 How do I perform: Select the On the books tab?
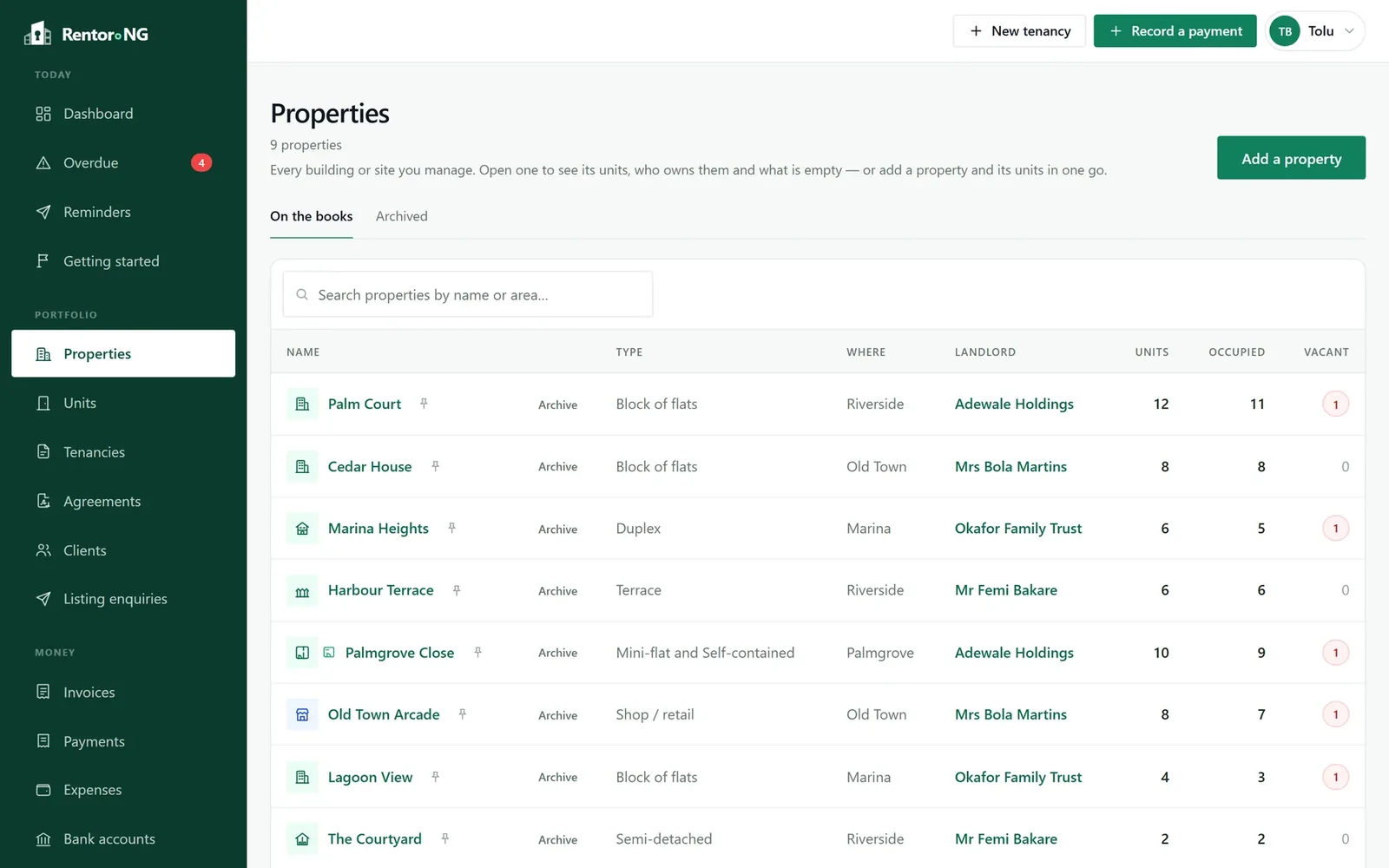point(311,216)
